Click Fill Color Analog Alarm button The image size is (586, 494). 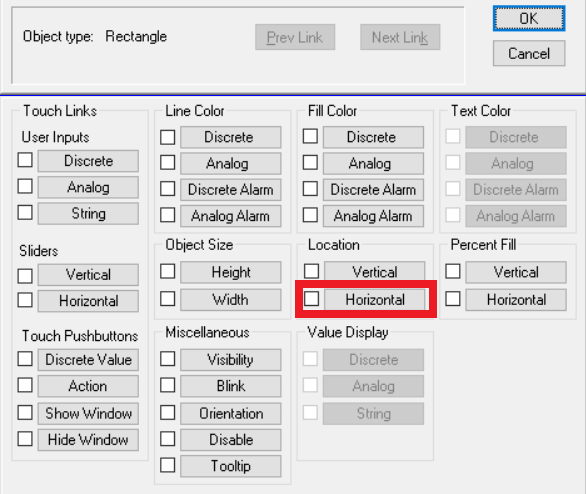pyautogui.click(x=373, y=216)
